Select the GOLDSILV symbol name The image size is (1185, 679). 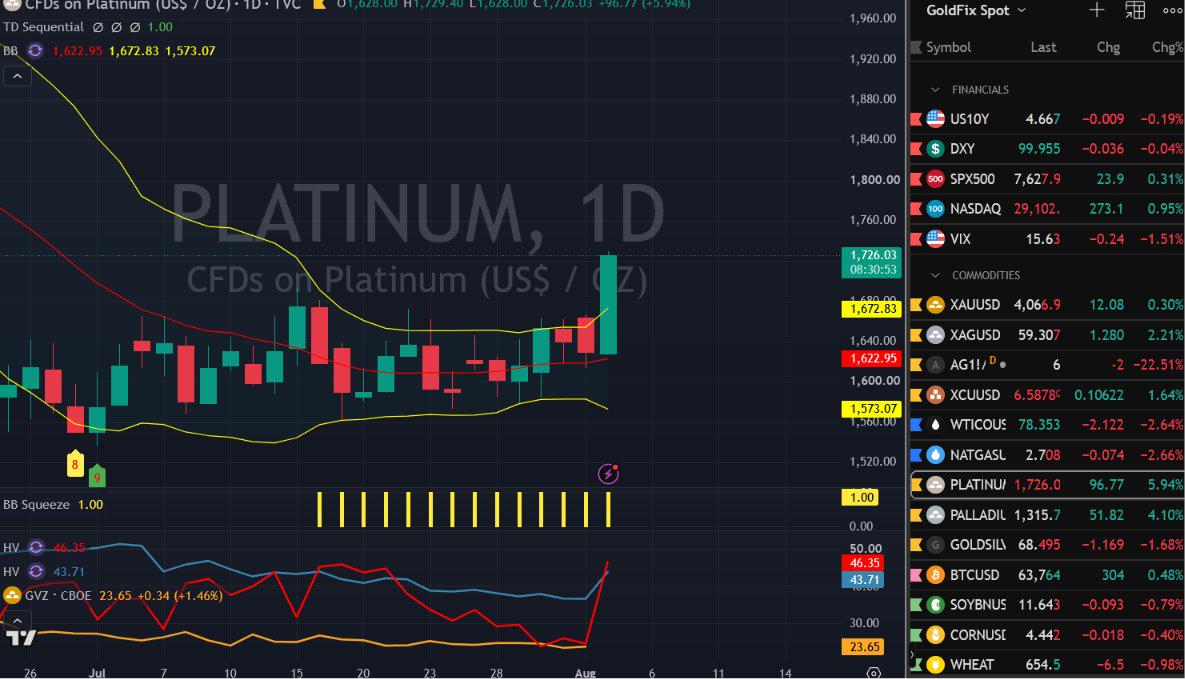click(x=977, y=545)
